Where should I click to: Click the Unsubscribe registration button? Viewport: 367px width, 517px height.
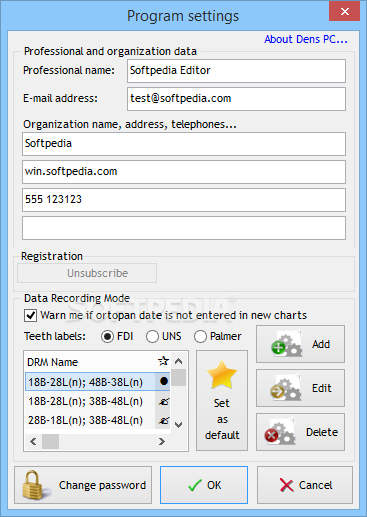87,273
